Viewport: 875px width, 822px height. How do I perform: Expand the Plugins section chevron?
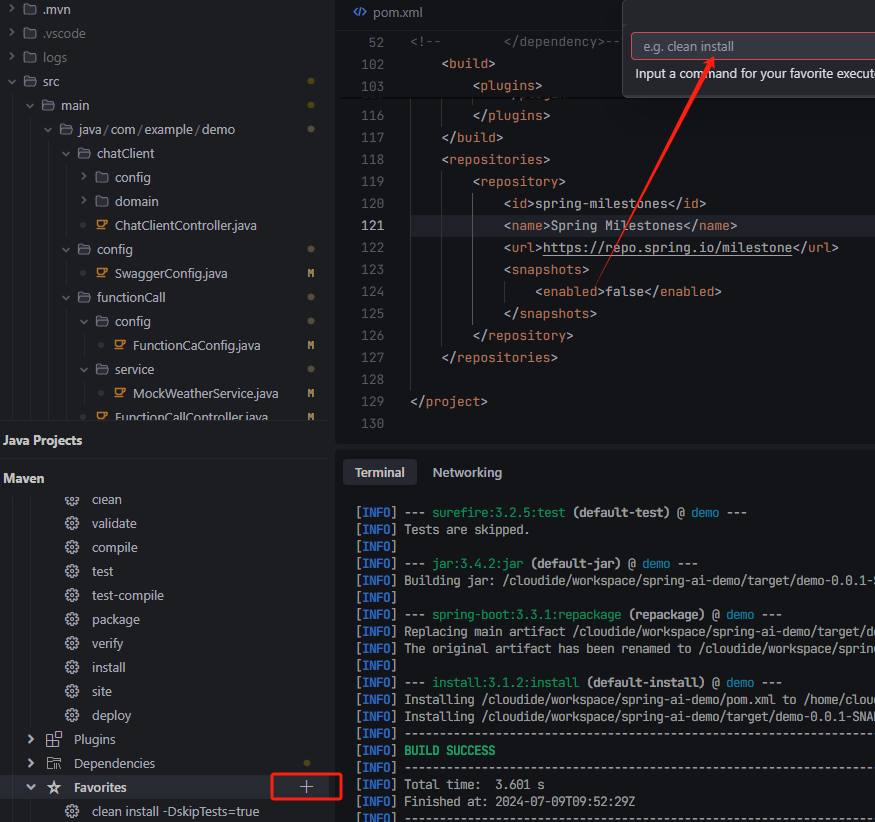[31, 739]
